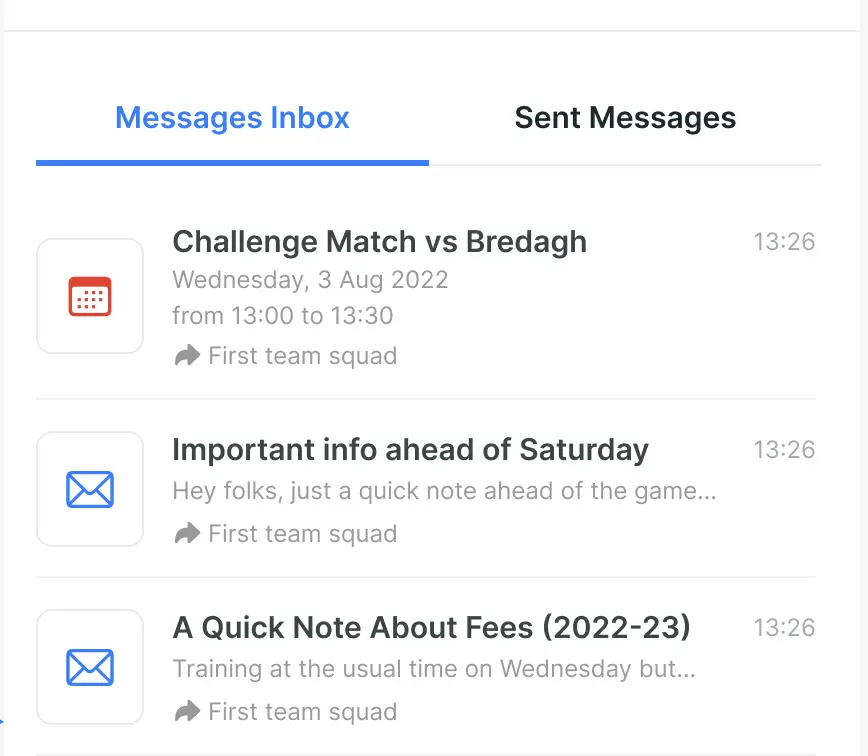Open A Quick Note About Fees title
Viewport: 868px width, 756px height.
pos(431,628)
